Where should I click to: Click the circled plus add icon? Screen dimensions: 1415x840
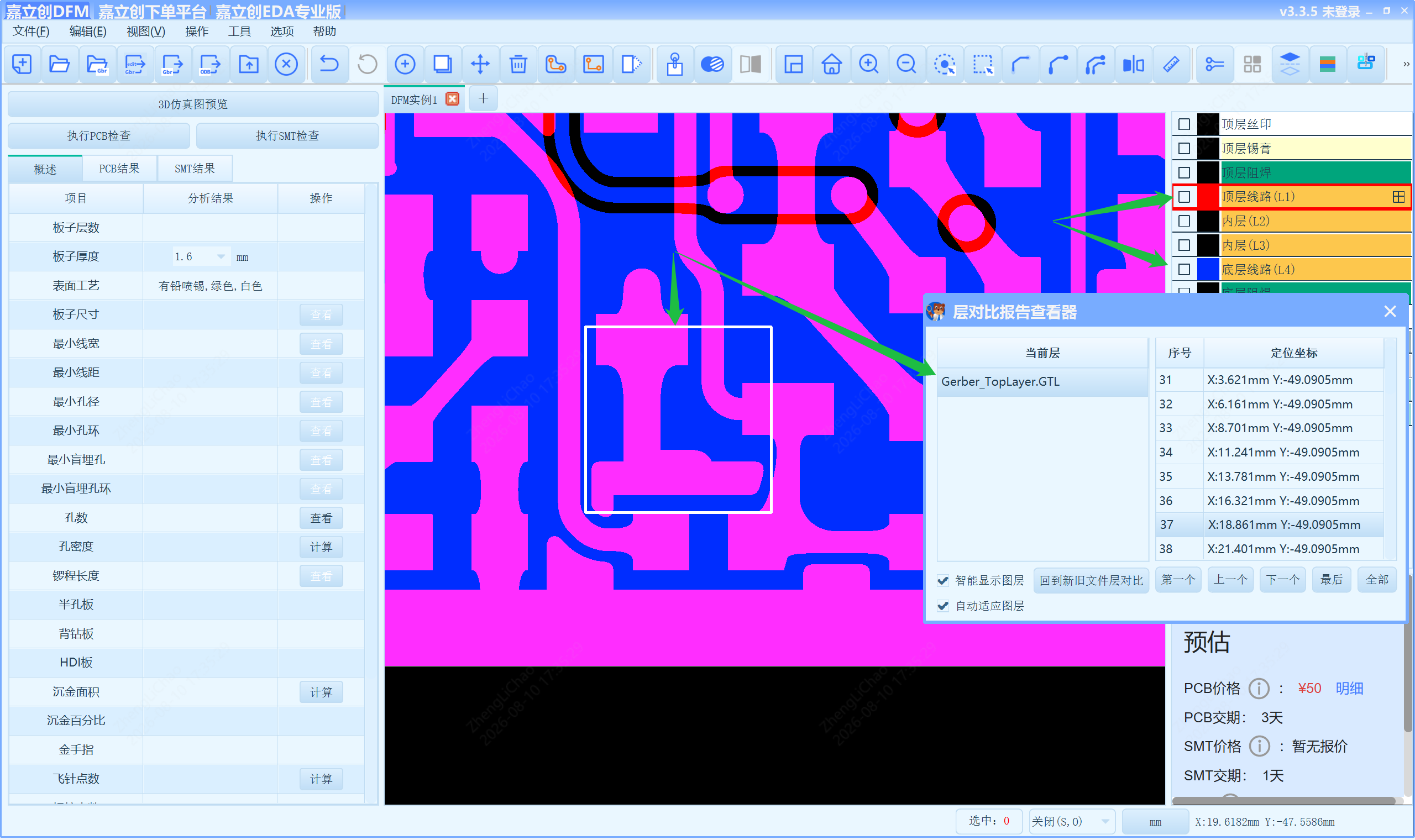click(405, 64)
